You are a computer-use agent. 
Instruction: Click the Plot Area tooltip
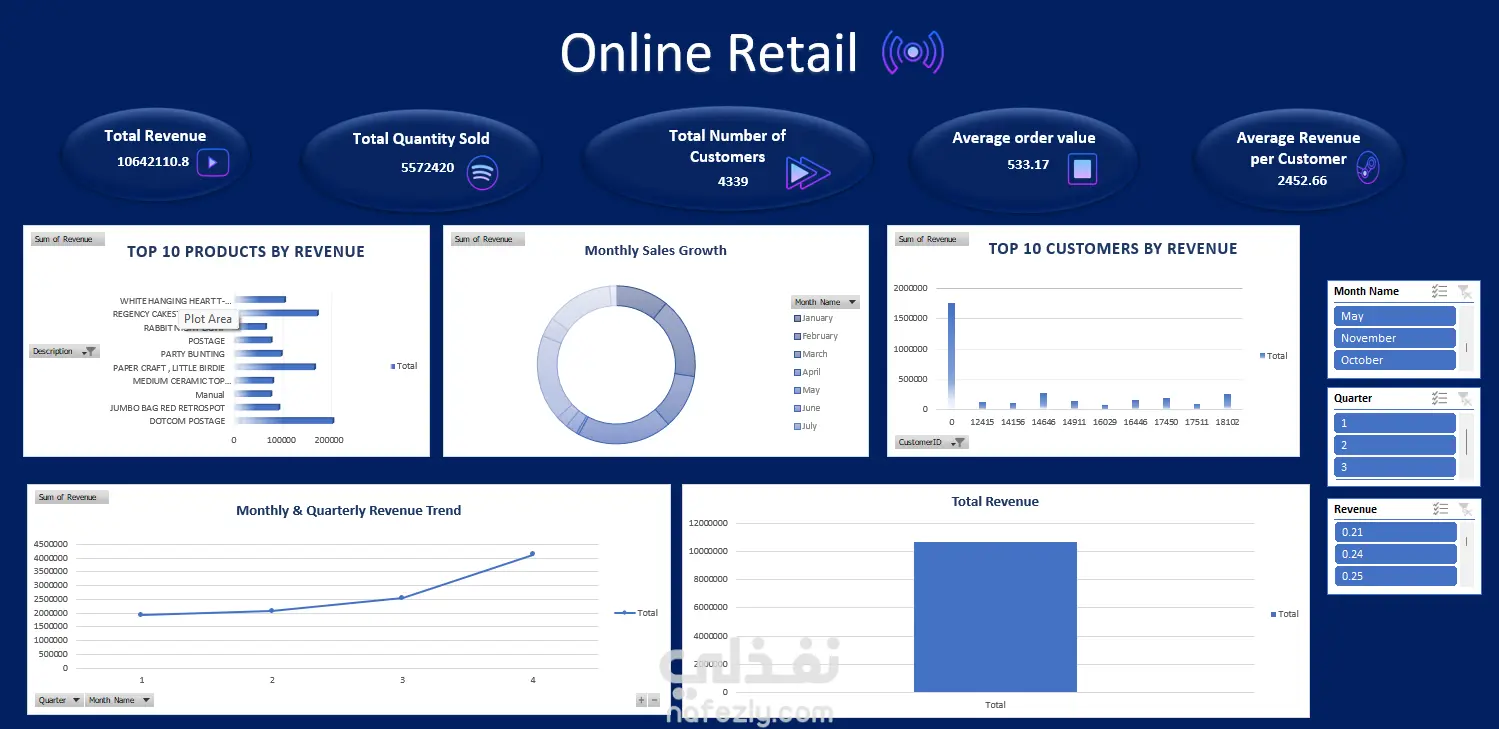click(208, 319)
